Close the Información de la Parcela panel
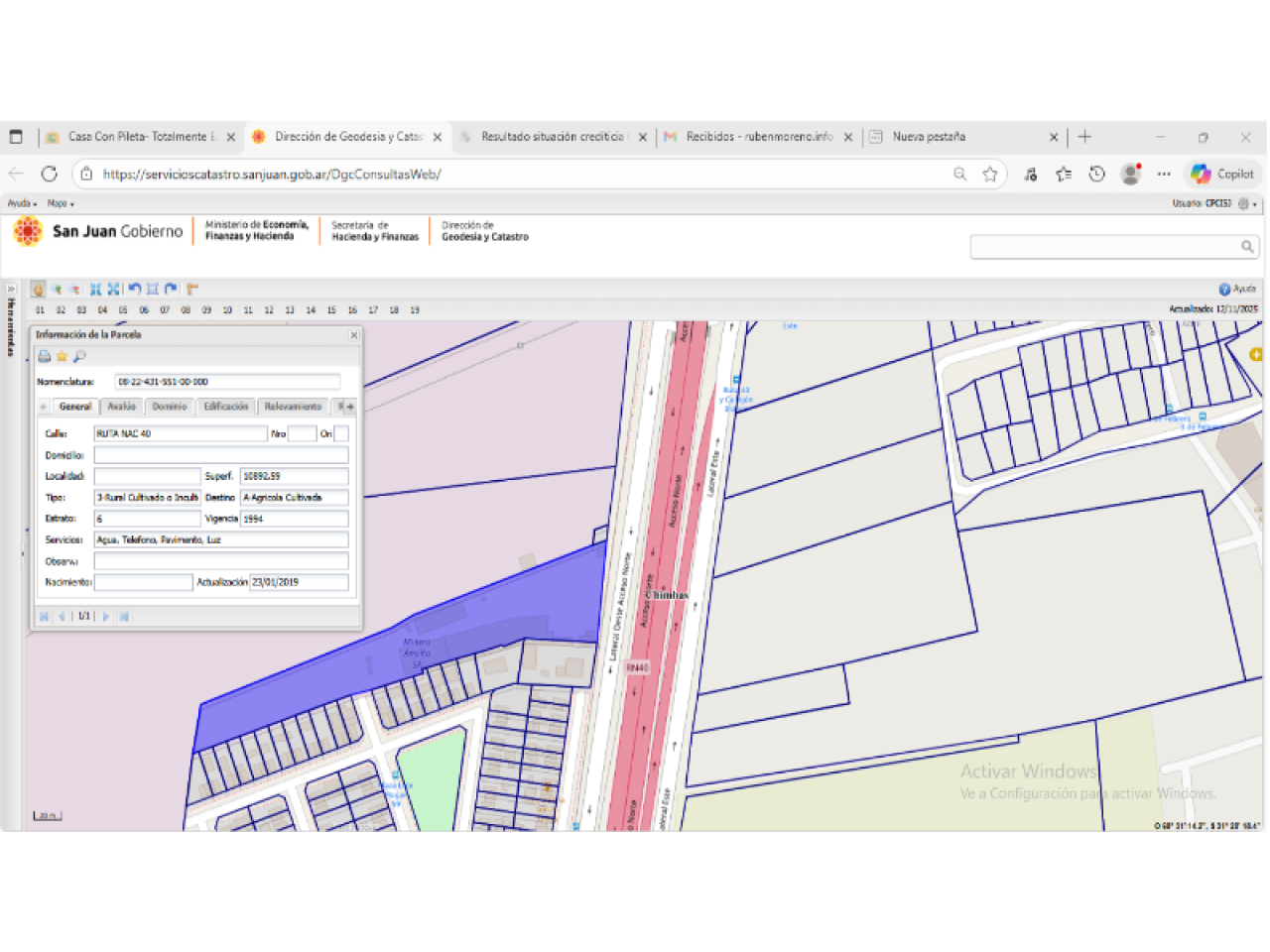The height and width of the screenshot is (952, 1270). coord(354,335)
